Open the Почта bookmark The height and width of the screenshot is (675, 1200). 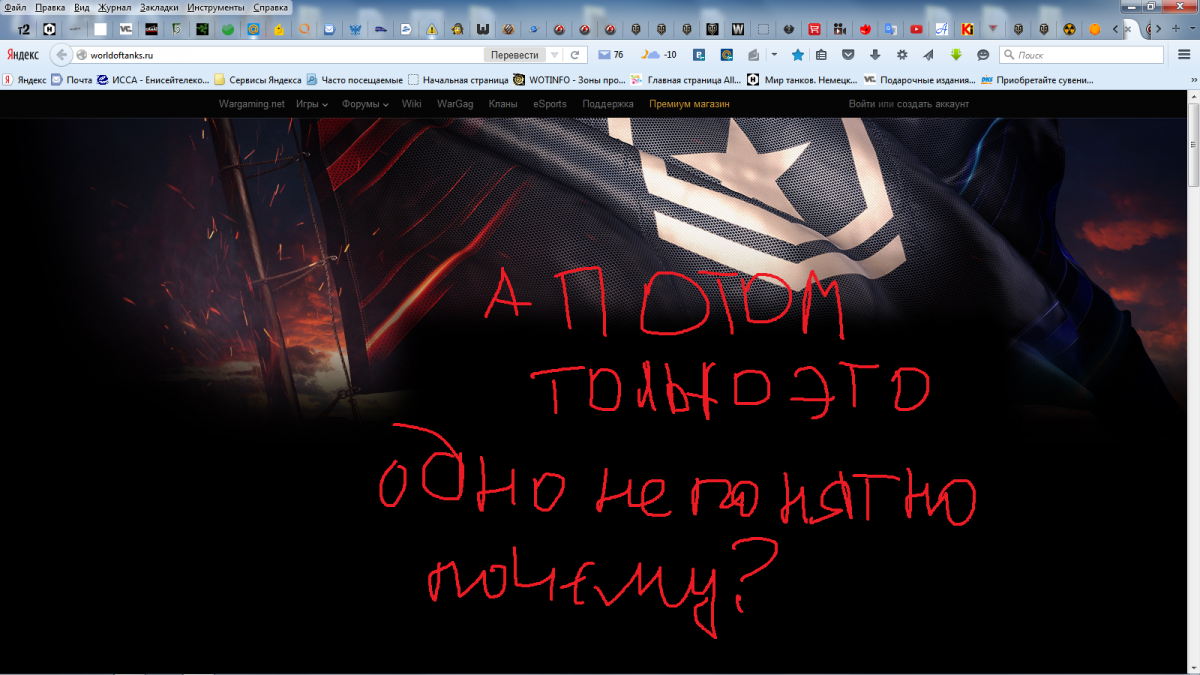(x=72, y=80)
